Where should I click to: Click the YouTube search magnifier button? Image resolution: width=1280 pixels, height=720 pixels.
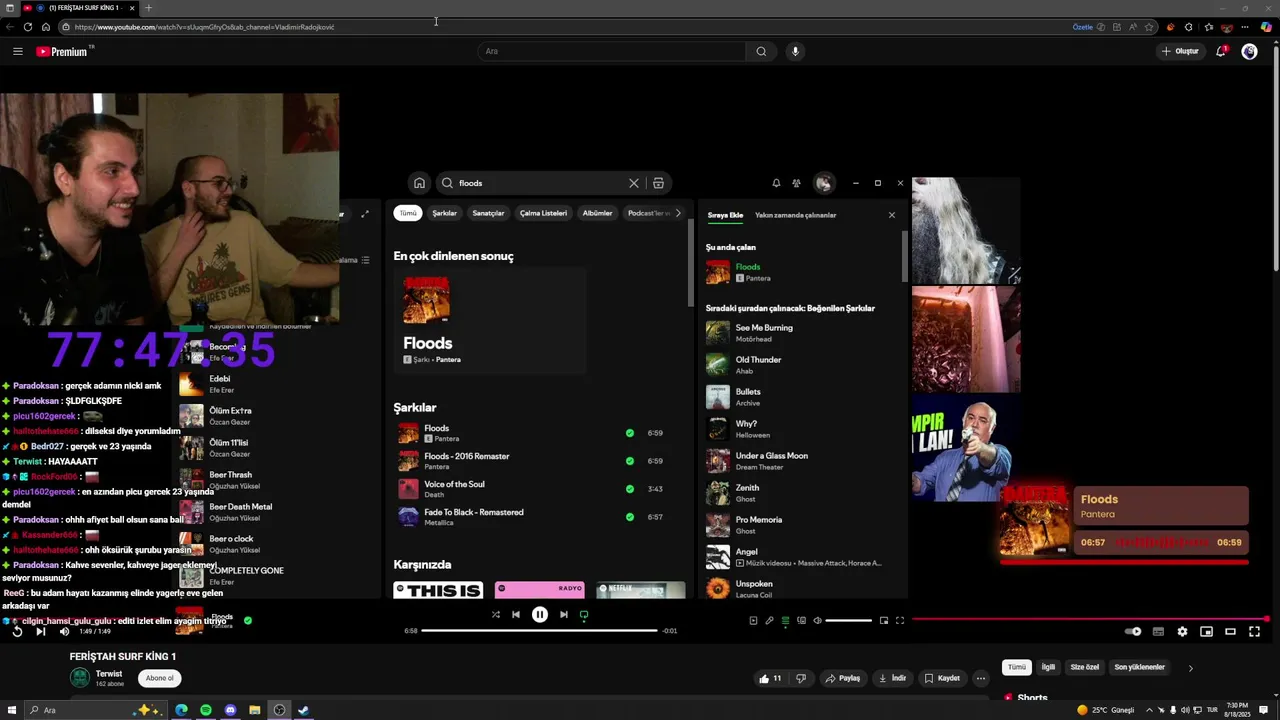tap(761, 51)
